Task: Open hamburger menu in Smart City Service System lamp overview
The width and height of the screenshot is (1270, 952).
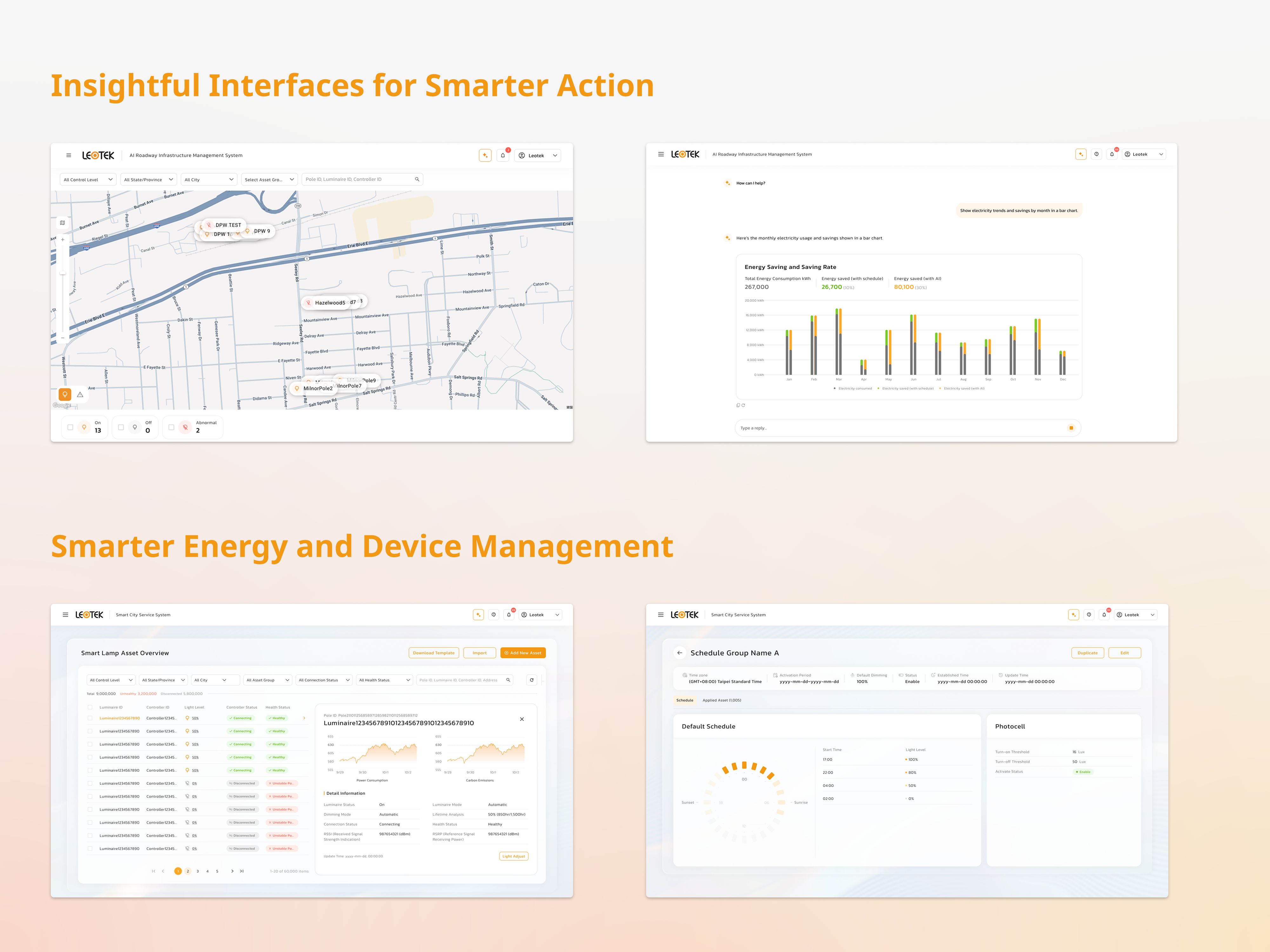Action: (65, 615)
